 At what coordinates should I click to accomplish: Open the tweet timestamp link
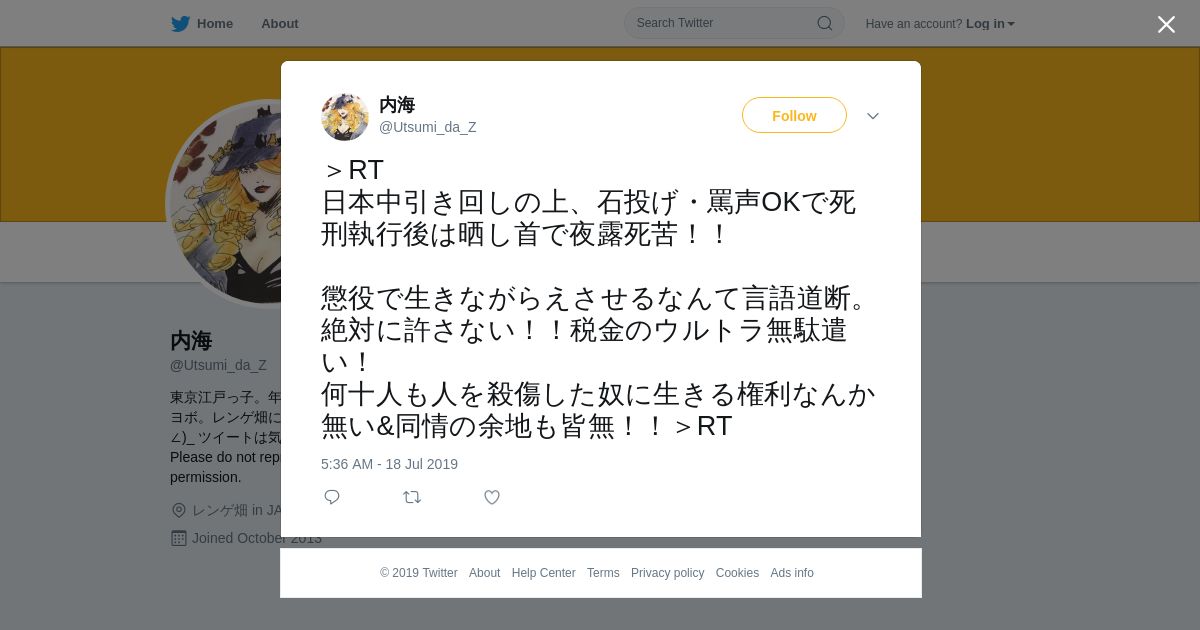click(389, 464)
